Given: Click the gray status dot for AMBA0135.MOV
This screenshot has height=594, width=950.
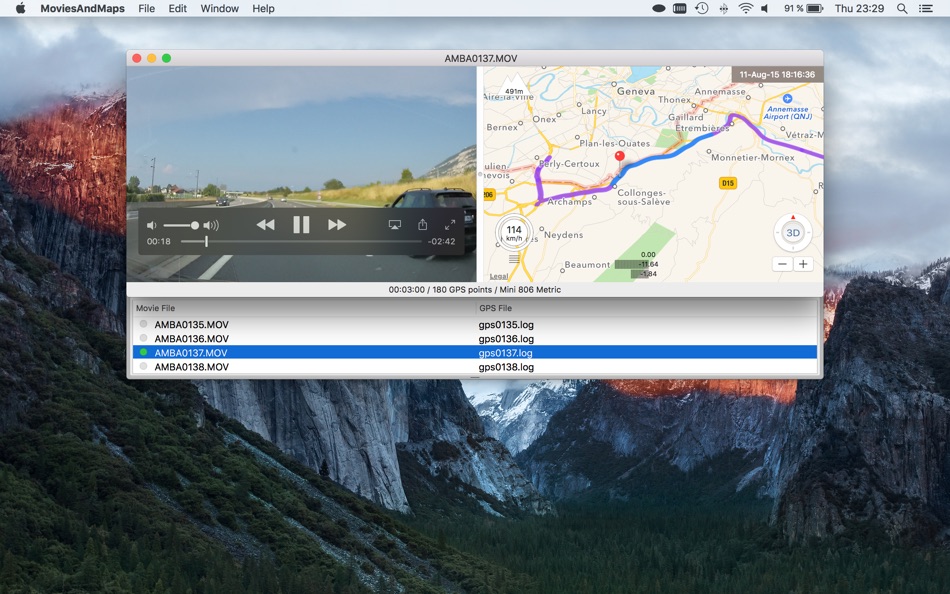Looking at the screenshot, I should (144, 324).
